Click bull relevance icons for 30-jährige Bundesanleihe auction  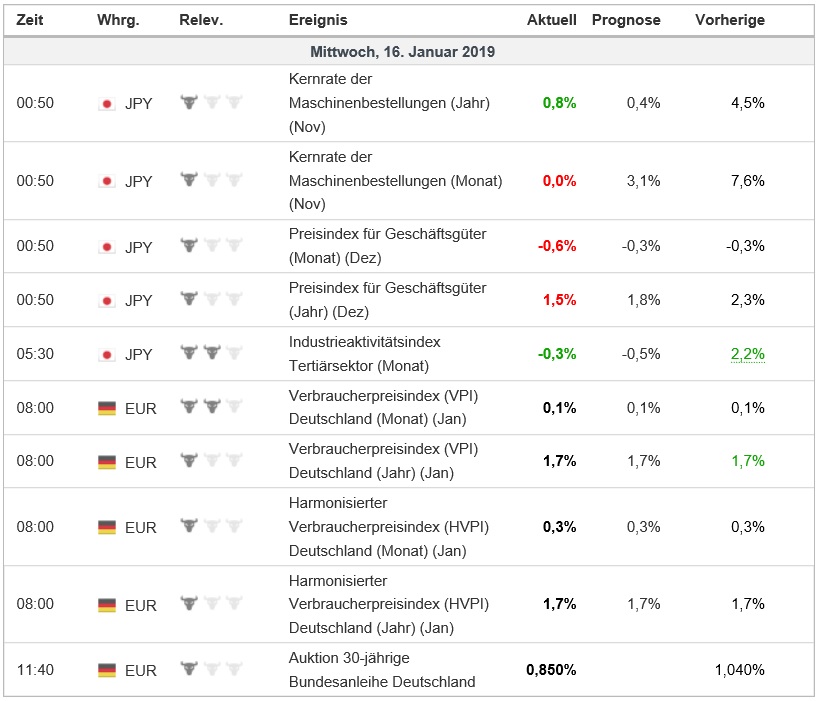[x=211, y=669]
